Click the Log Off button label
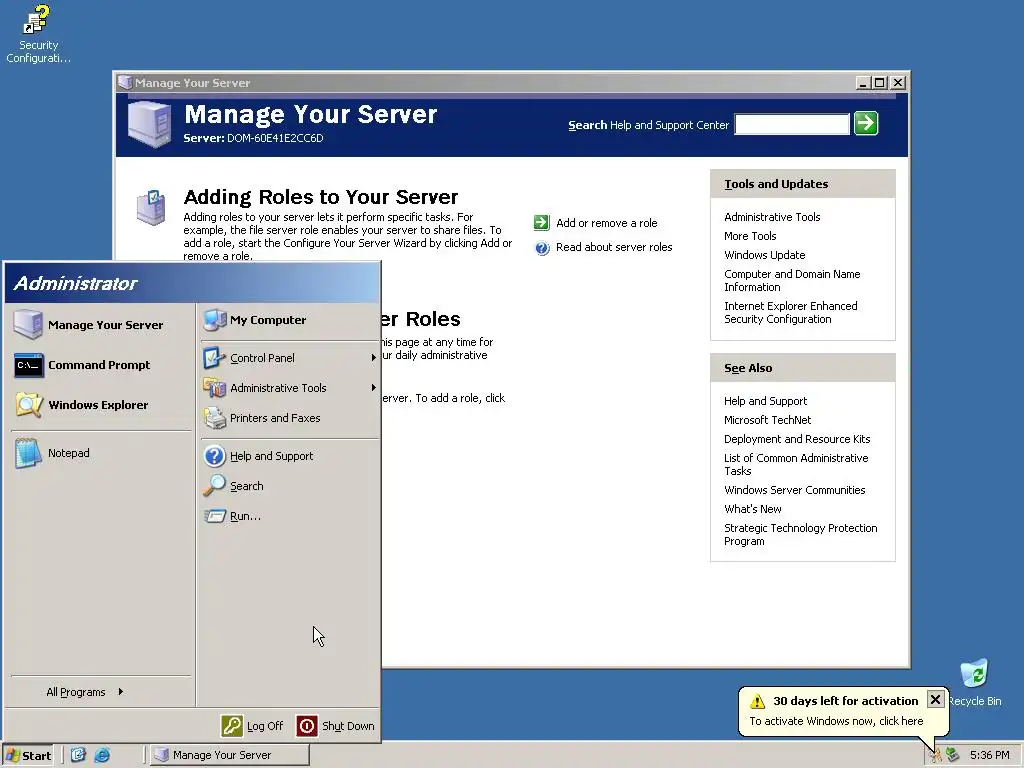 (x=265, y=726)
